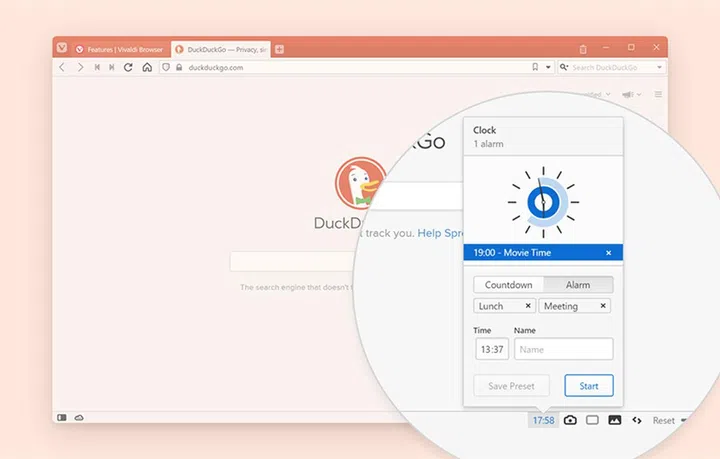Expand the search engine selector dropdown

565,67
